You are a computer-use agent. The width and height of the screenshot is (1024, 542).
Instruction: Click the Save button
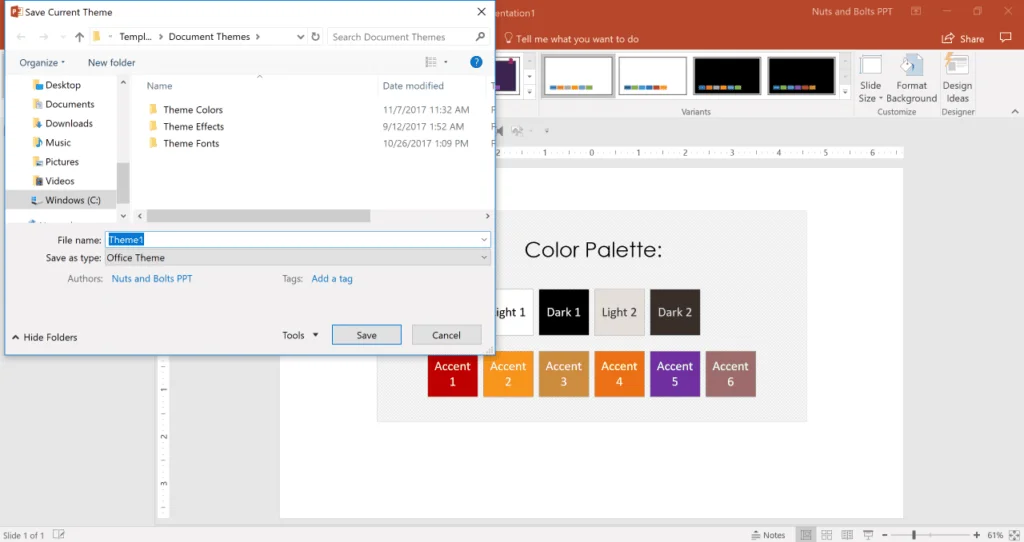click(x=366, y=335)
